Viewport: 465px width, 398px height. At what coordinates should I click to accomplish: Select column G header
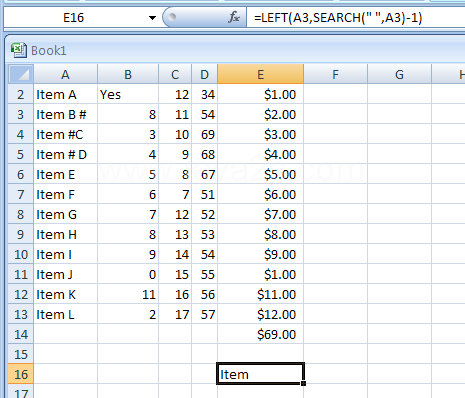399,74
